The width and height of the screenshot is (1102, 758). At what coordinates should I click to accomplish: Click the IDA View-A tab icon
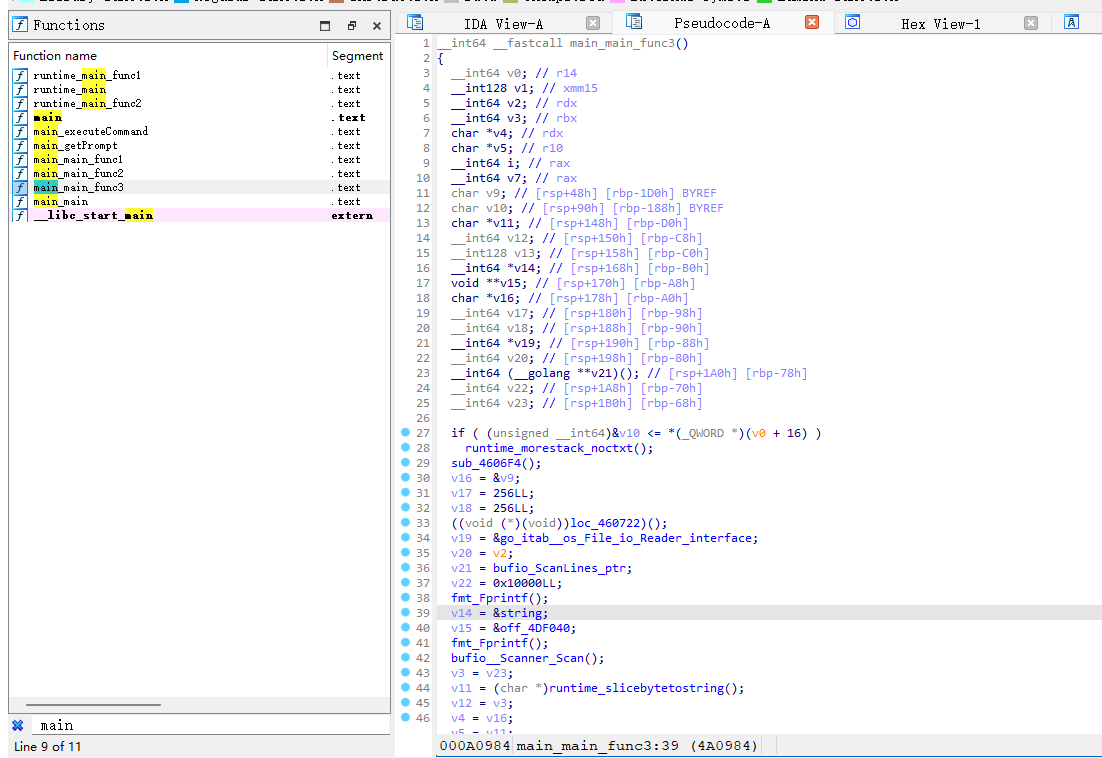coord(416,23)
